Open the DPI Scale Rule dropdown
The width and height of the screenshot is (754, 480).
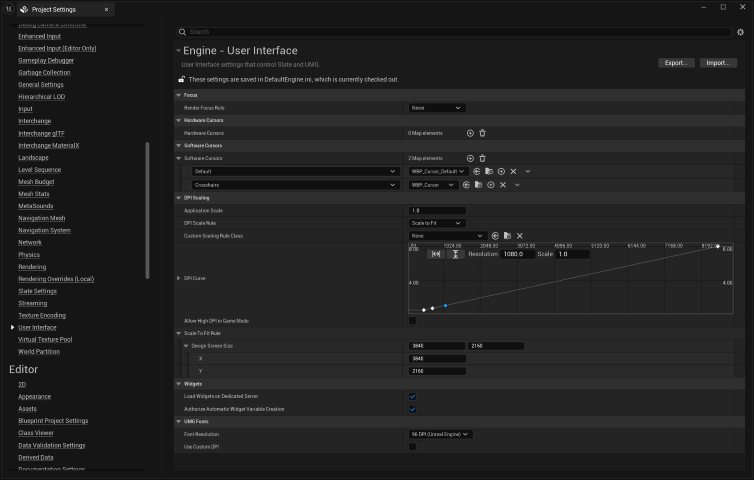[437, 223]
